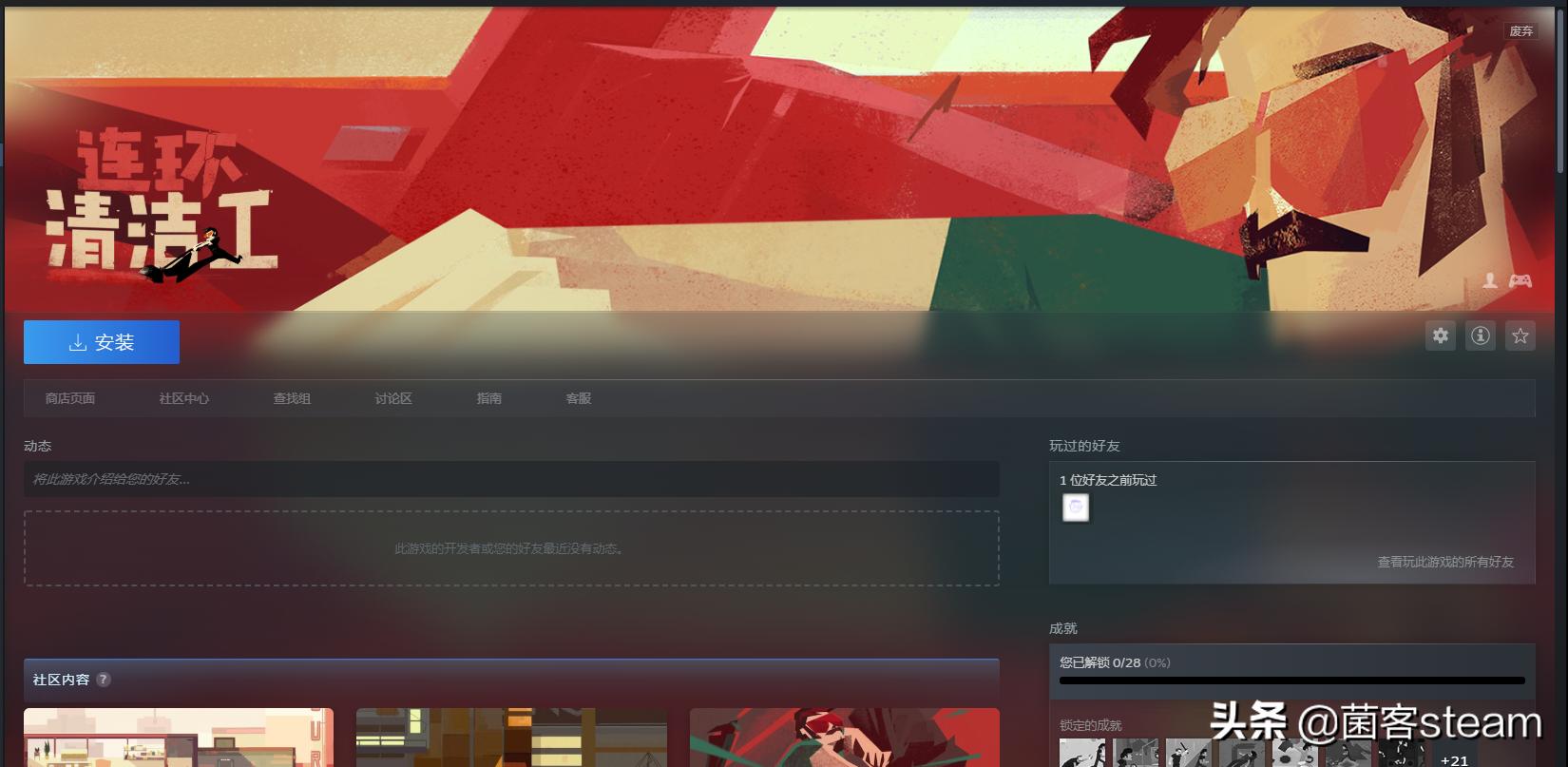This screenshot has height=767, width=1568.
Task: Click the 废弃 collection tag on banner
Action: (1521, 31)
